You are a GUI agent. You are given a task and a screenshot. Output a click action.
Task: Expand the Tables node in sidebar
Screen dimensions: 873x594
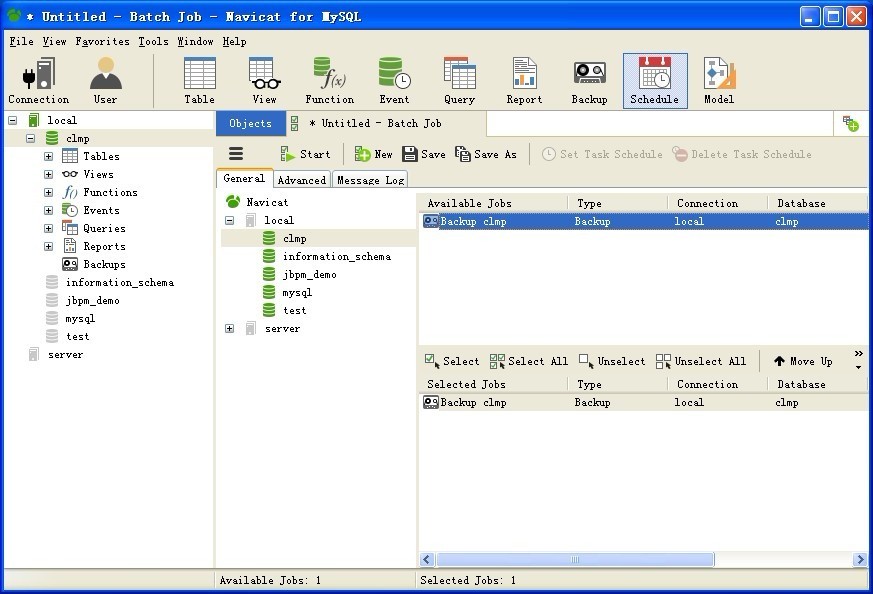48,156
